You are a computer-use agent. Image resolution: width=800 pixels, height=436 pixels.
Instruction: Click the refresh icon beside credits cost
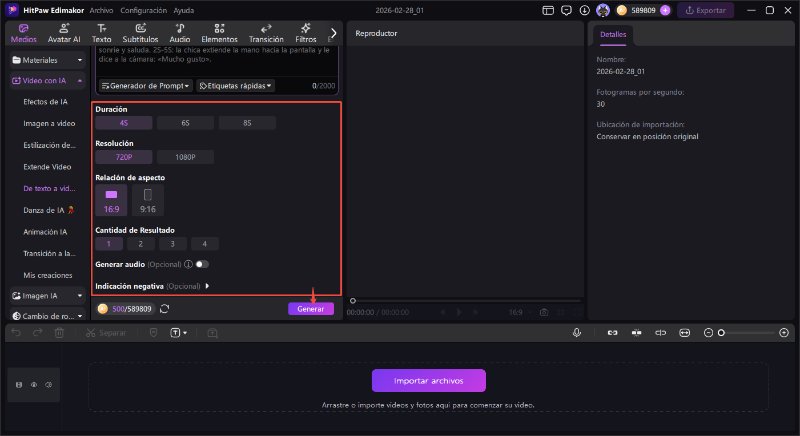[x=164, y=309]
